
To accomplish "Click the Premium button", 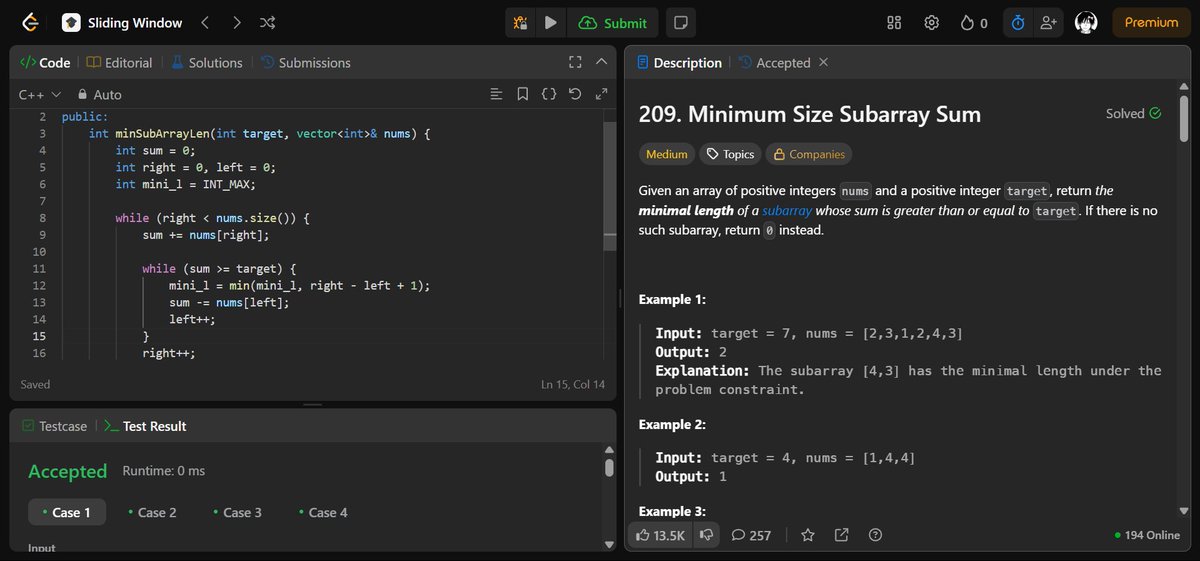I will pos(1151,22).
